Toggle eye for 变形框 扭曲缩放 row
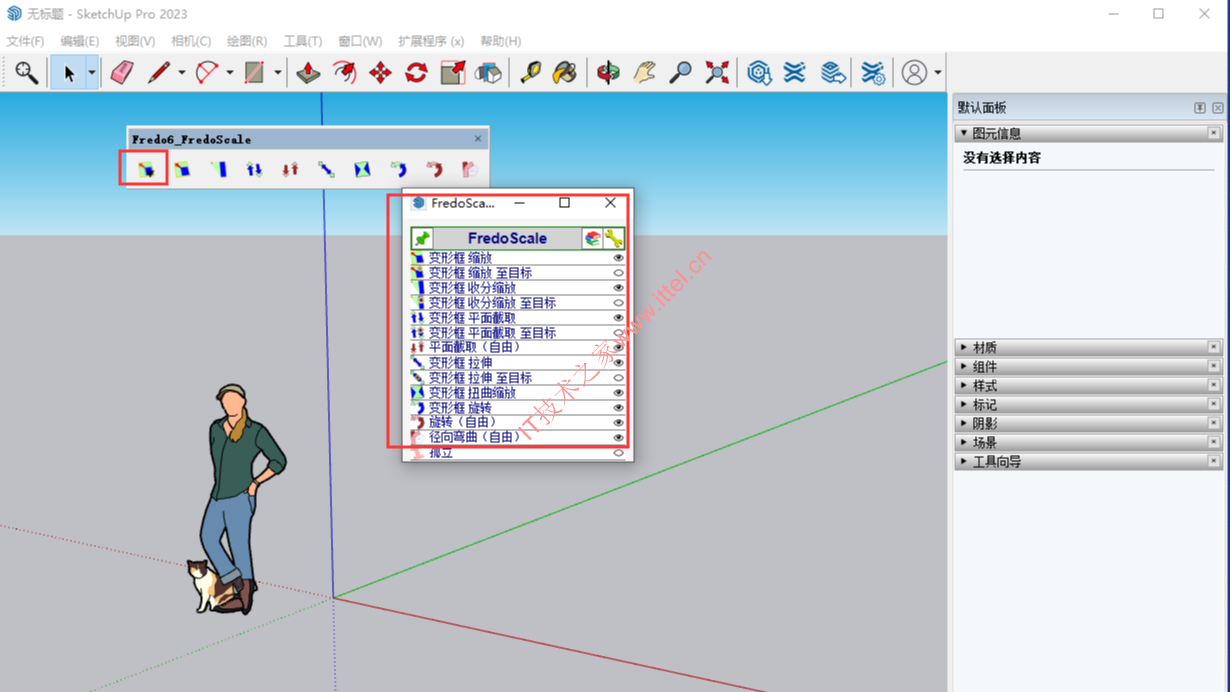 point(618,393)
